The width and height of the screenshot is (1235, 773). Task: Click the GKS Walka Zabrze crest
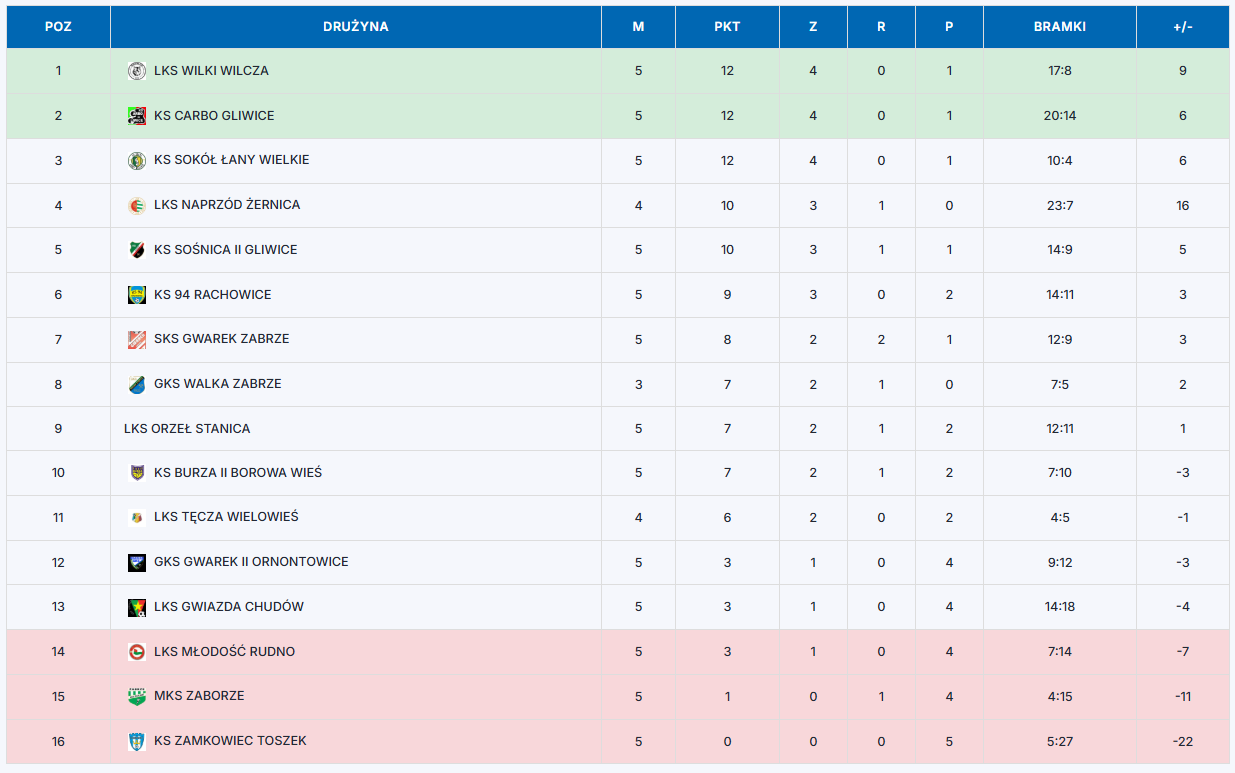click(x=137, y=384)
